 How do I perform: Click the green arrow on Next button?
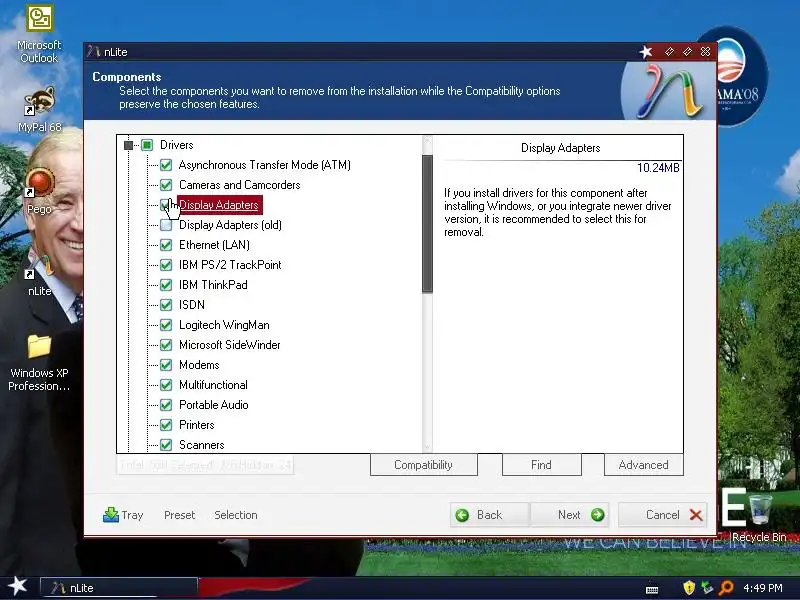(x=597, y=515)
